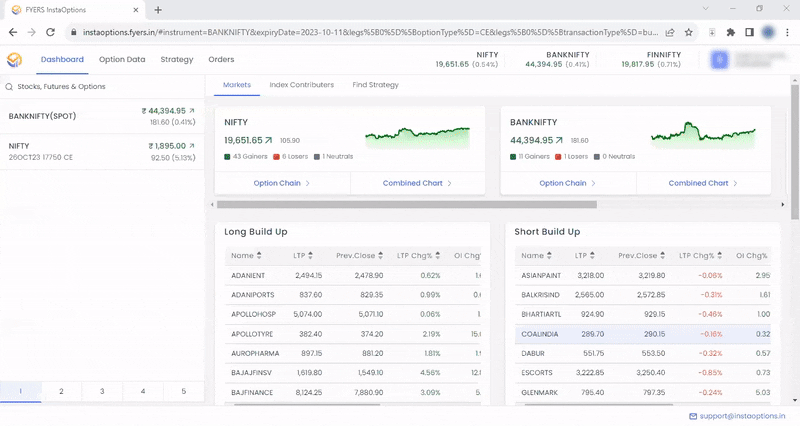Select BANKNIFTY(SPOT) watchlist item

[x=102, y=116]
